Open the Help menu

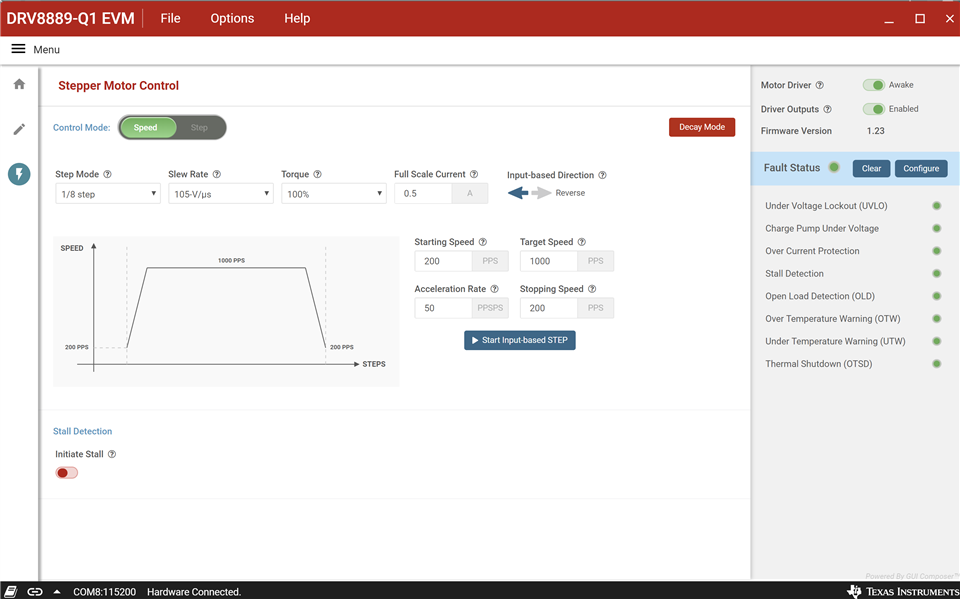pyautogui.click(x=297, y=18)
